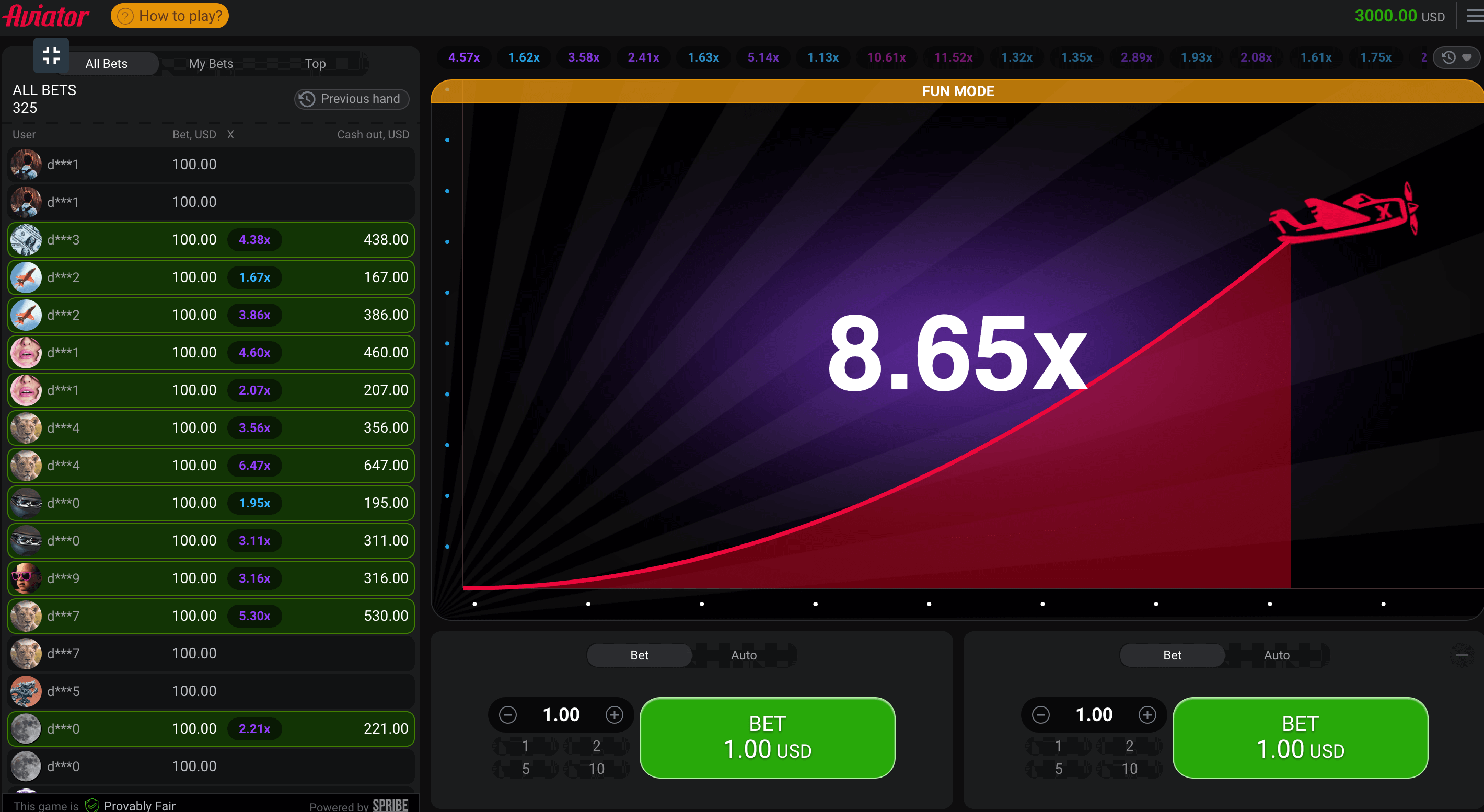Viewport: 1484px width, 812px height.
Task: Decrease right bet amount with minus icon
Action: (1040, 715)
